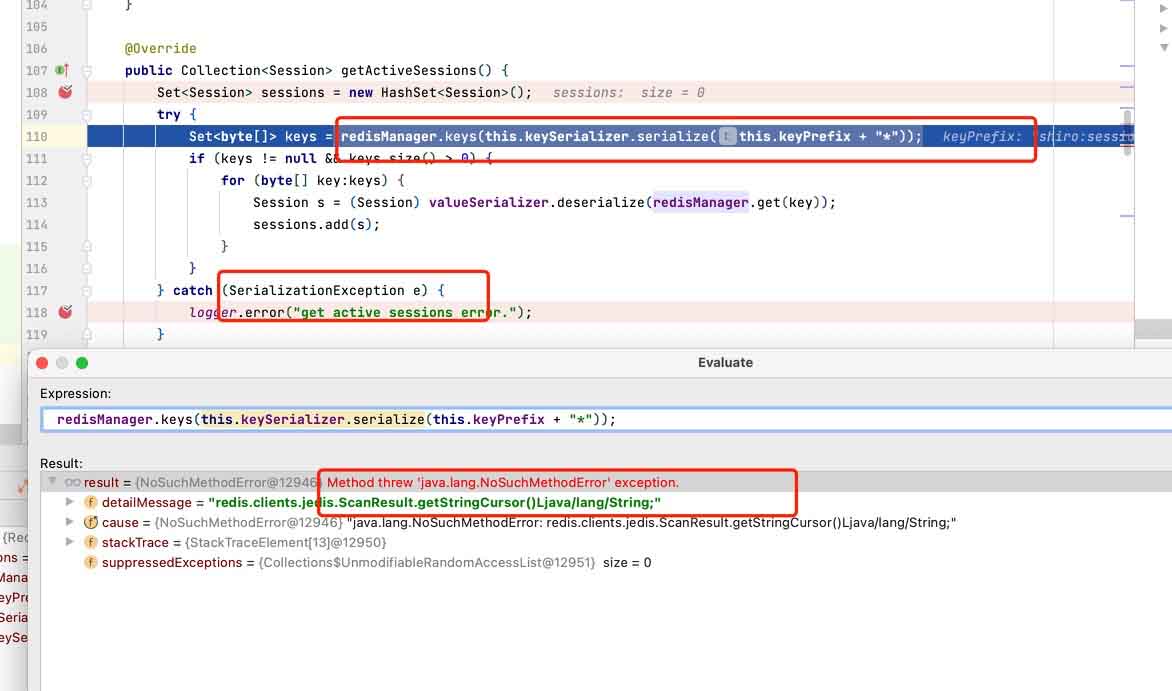Expand the detailMessage field

tap(70, 502)
